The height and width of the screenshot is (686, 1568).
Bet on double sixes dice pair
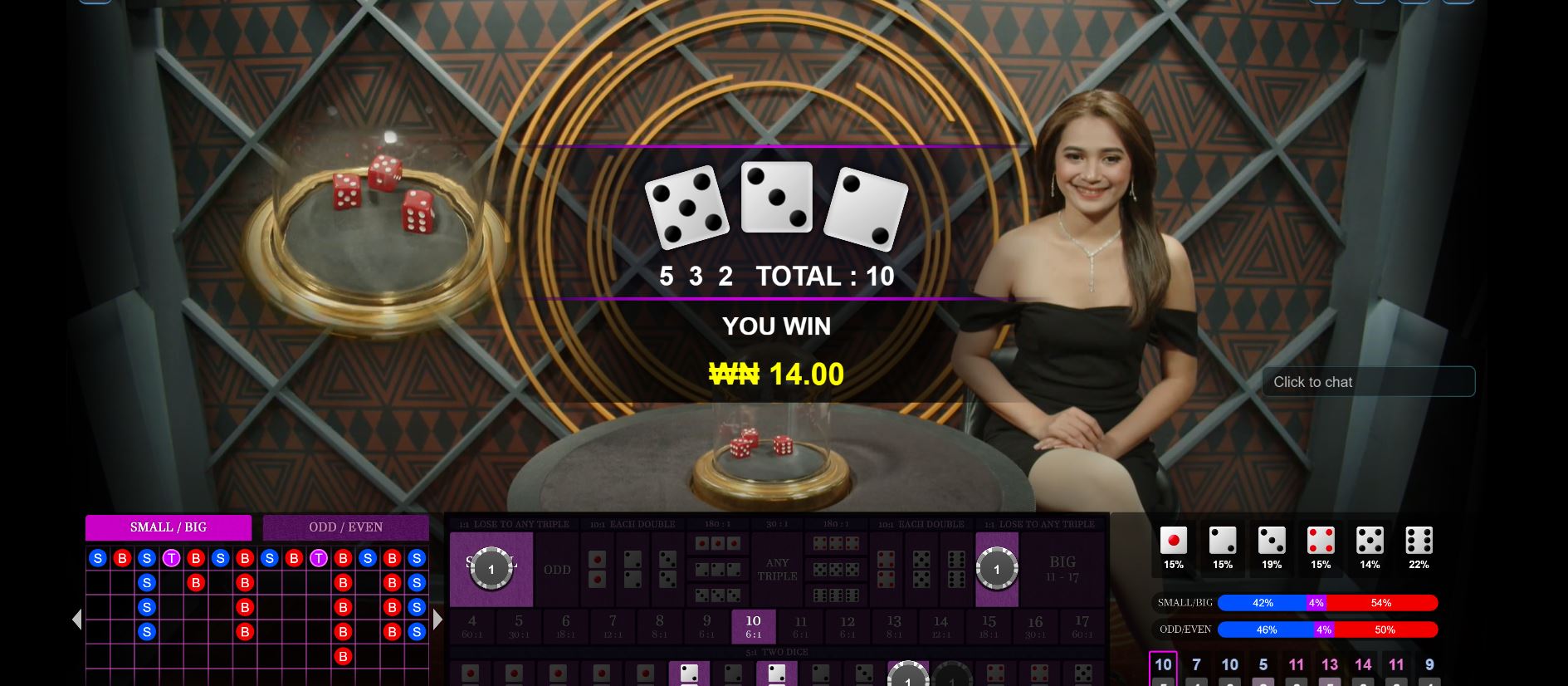coord(956,570)
